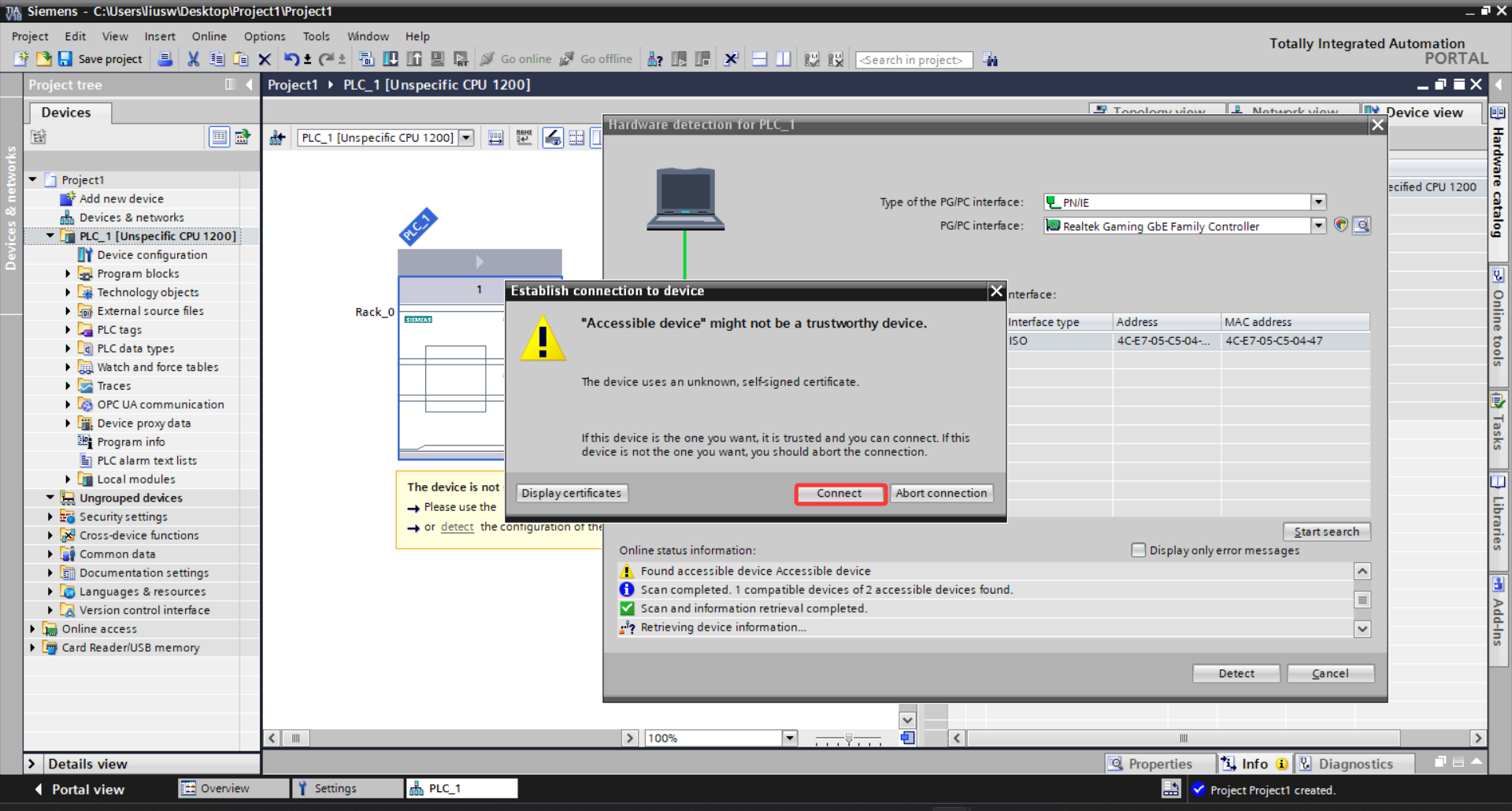Image resolution: width=1512 pixels, height=811 pixels.
Task: Open the Options menu
Action: tap(265, 36)
